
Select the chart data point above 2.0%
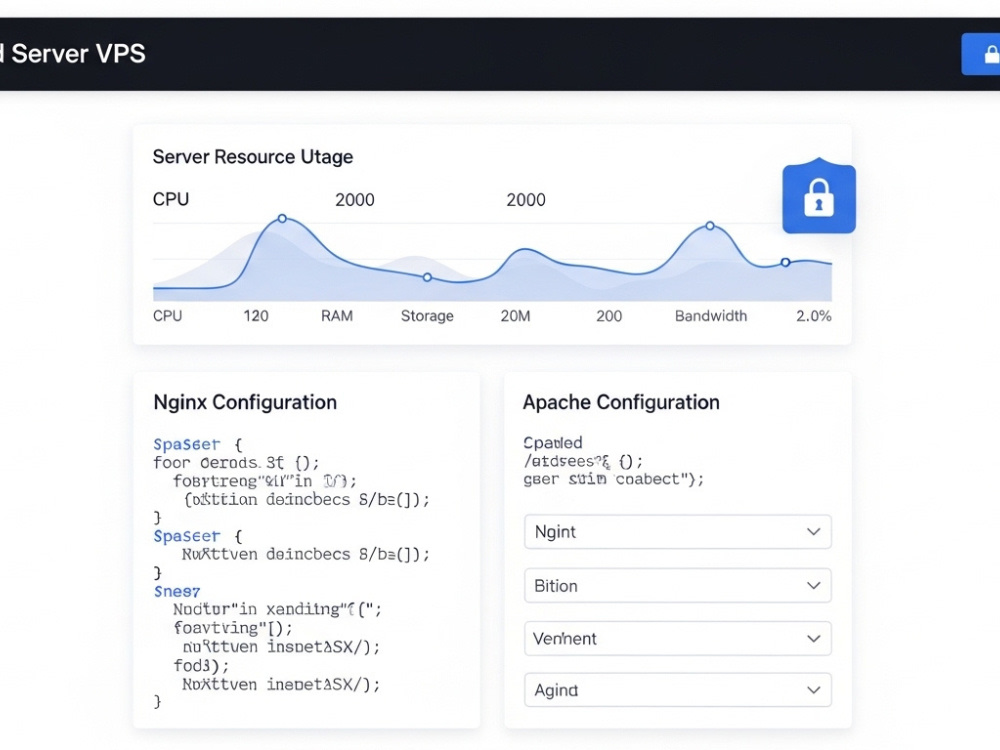[785, 262]
